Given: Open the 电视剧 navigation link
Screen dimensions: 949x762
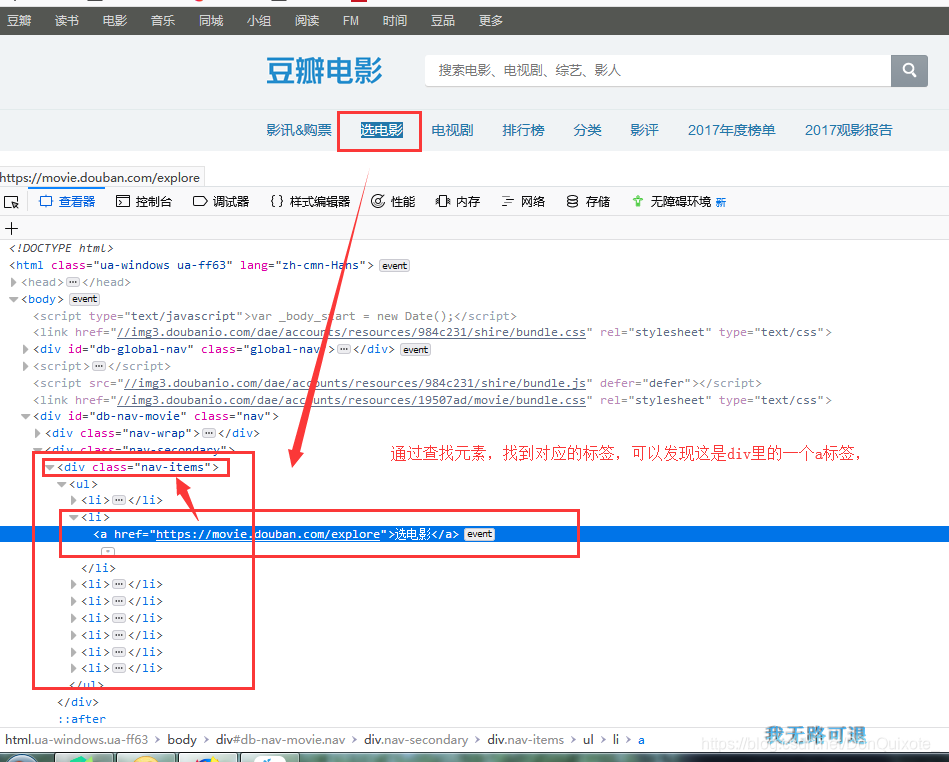Looking at the screenshot, I should [452, 130].
